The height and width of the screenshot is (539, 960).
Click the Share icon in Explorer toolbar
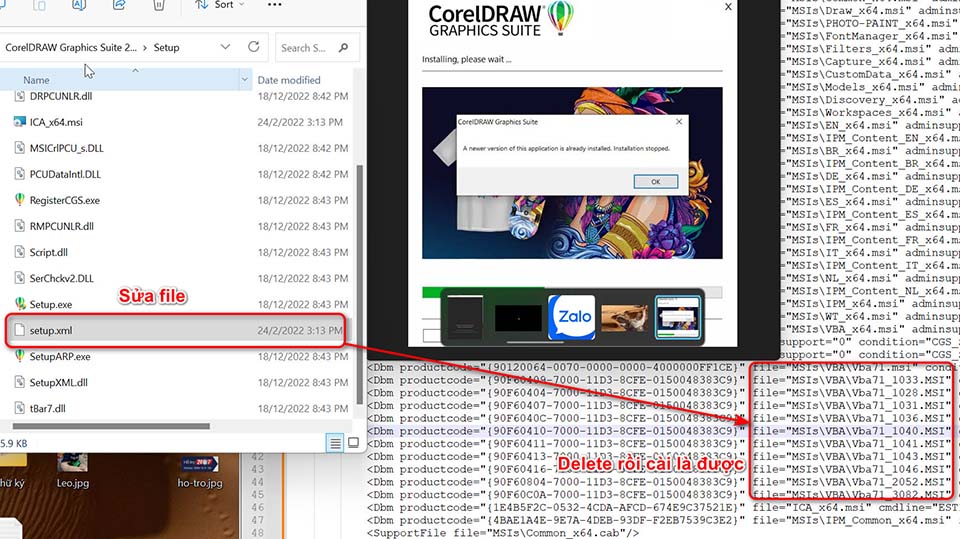tap(120, 5)
